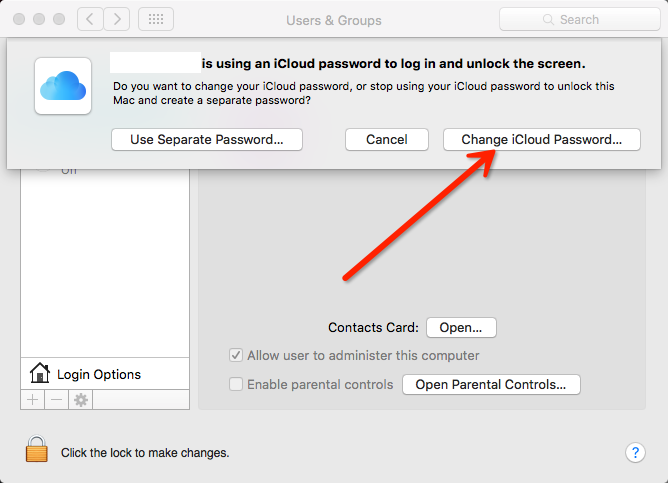Image resolution: width=668 pixels, height=483 pixels.
Task: Click Open Parental Controls button
Action: tap(490, 384)
